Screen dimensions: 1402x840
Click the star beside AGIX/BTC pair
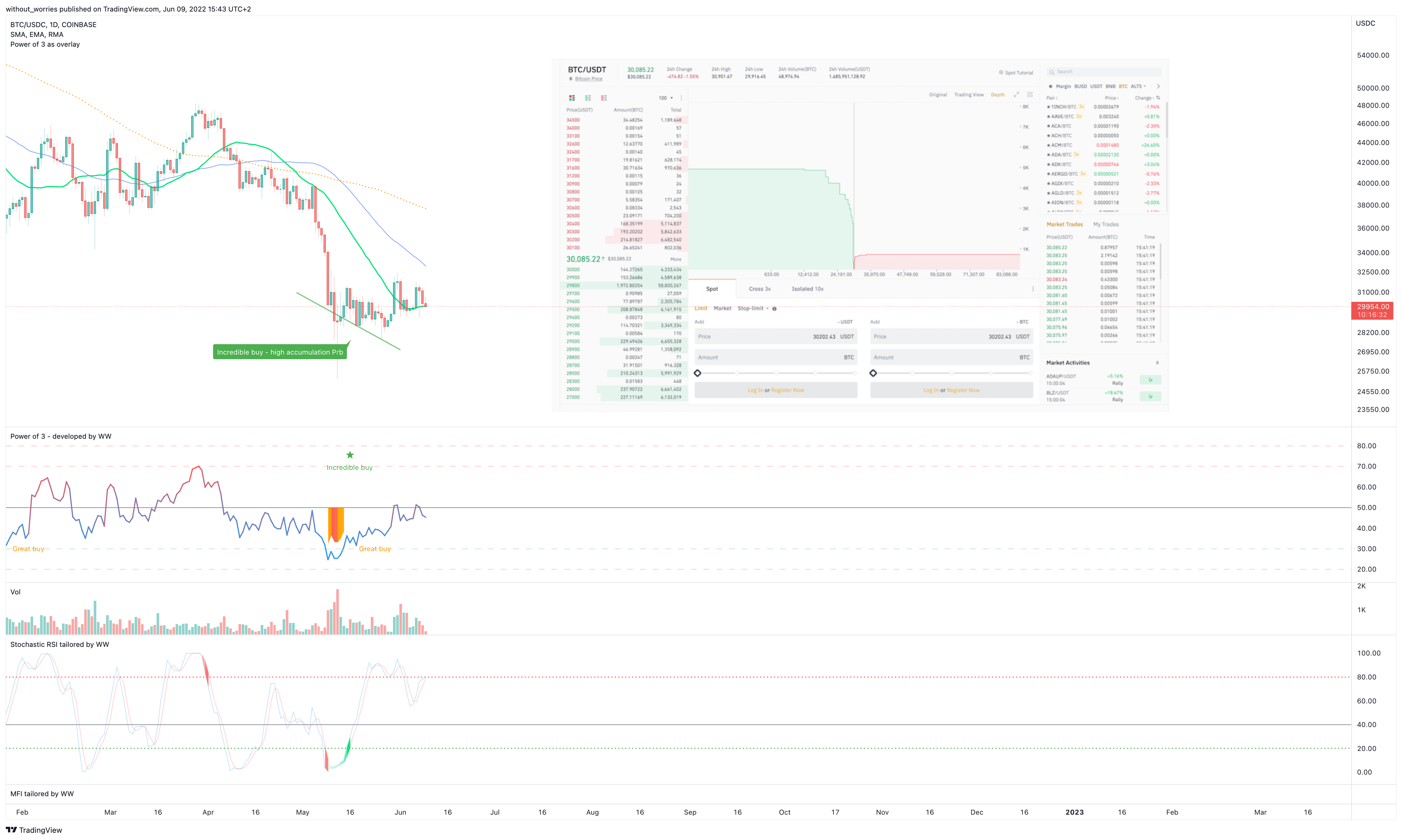coord(1049,183)
